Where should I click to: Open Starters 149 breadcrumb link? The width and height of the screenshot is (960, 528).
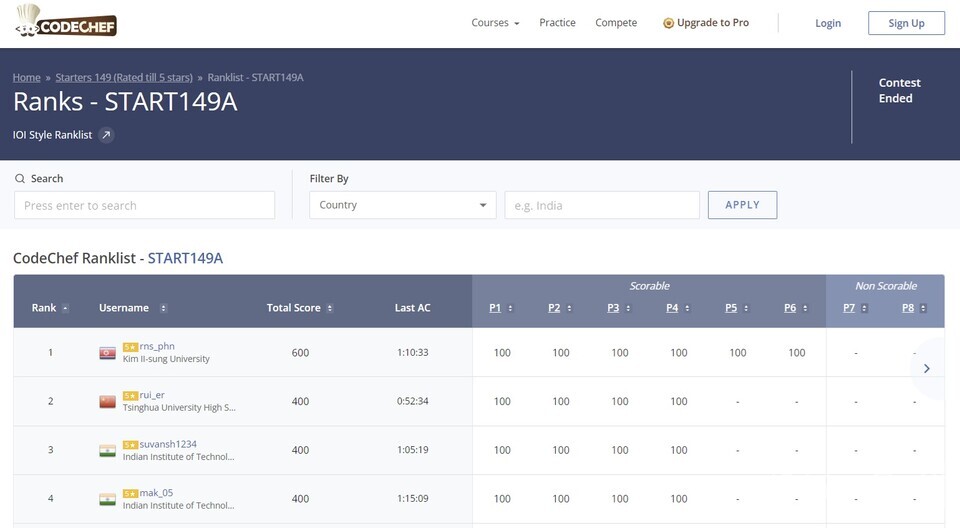(124, 77)
